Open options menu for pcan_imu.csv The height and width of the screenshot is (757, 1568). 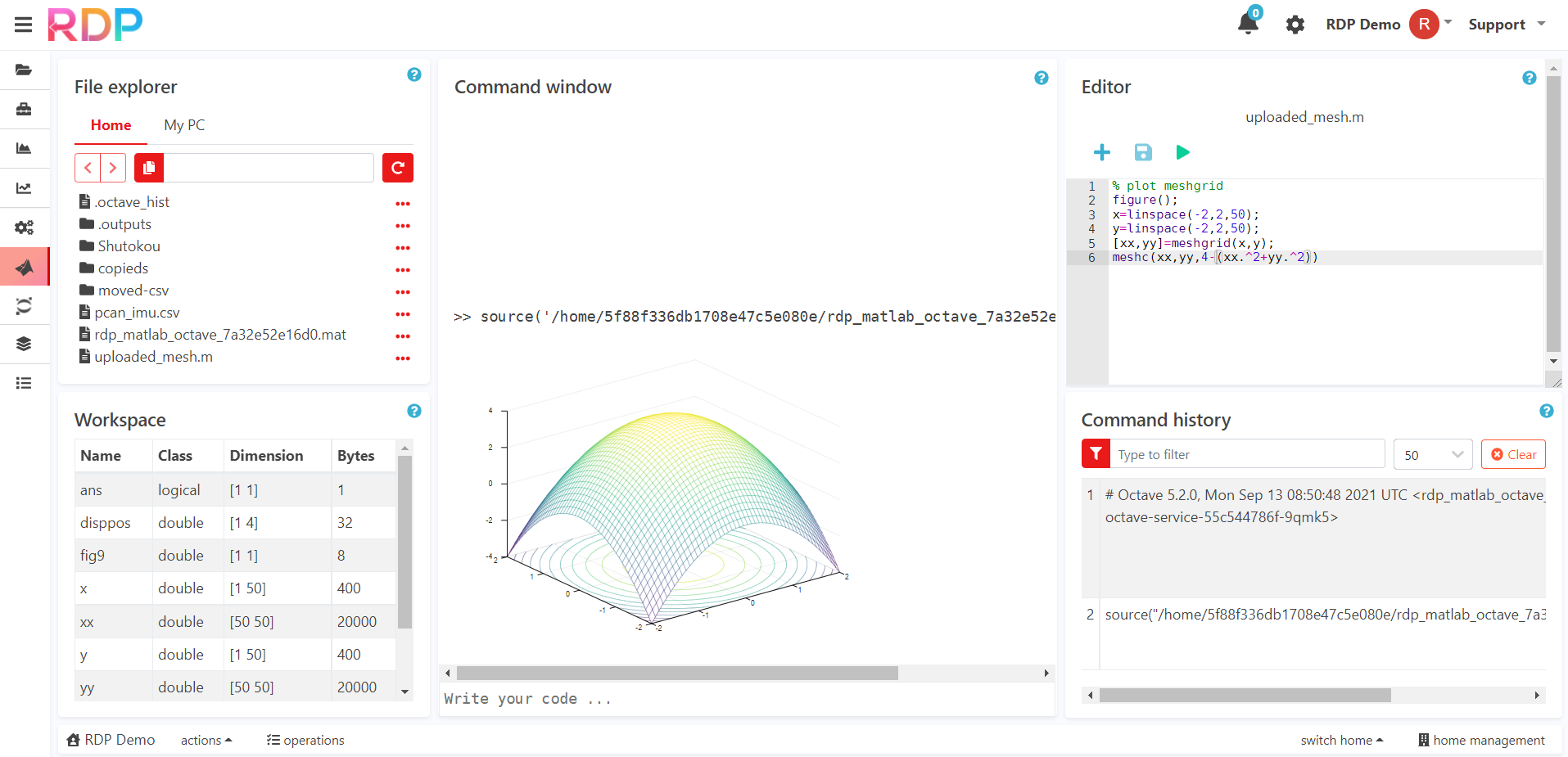pyautogui.click(x=403, y=314)
